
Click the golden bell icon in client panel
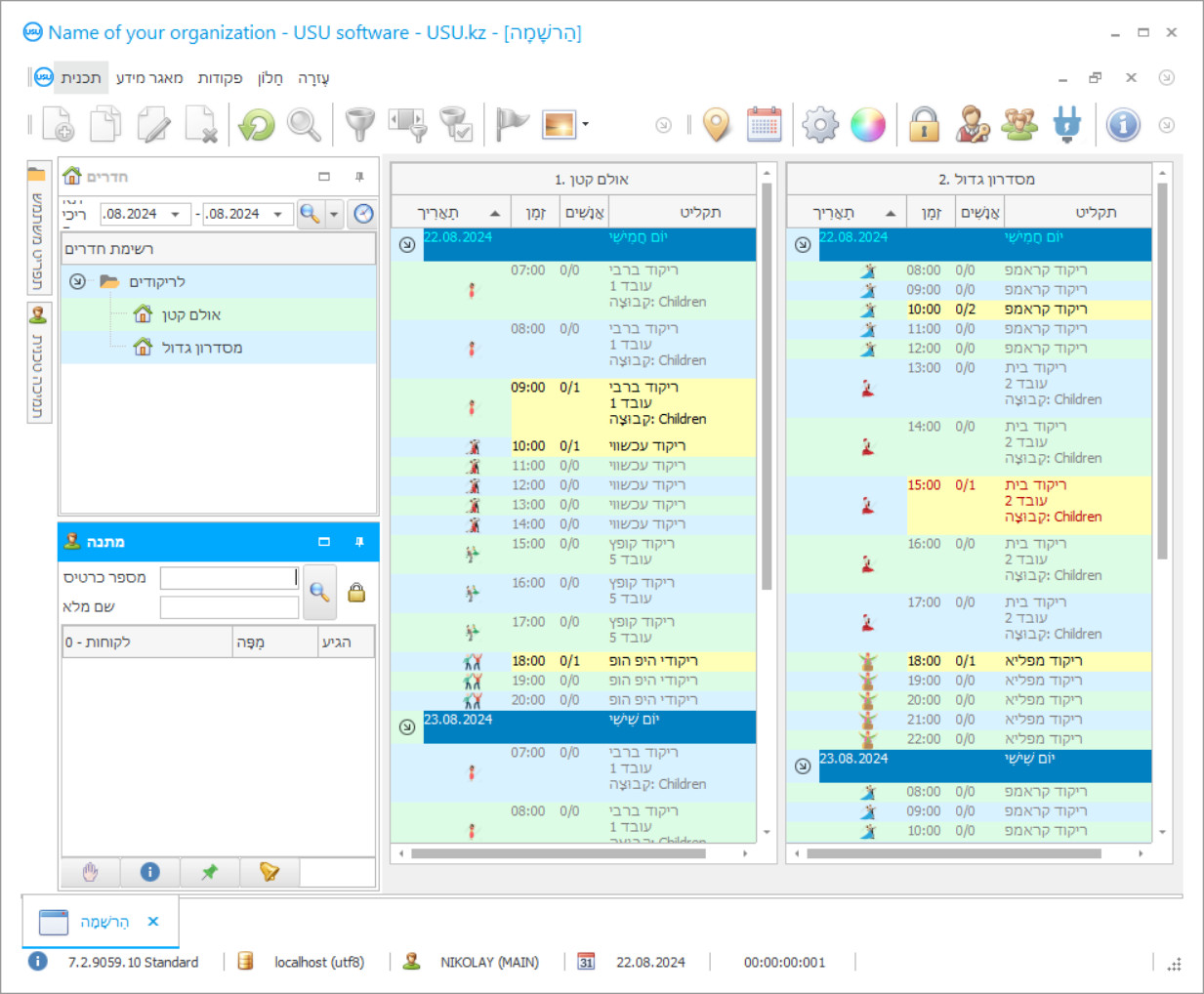270,872
